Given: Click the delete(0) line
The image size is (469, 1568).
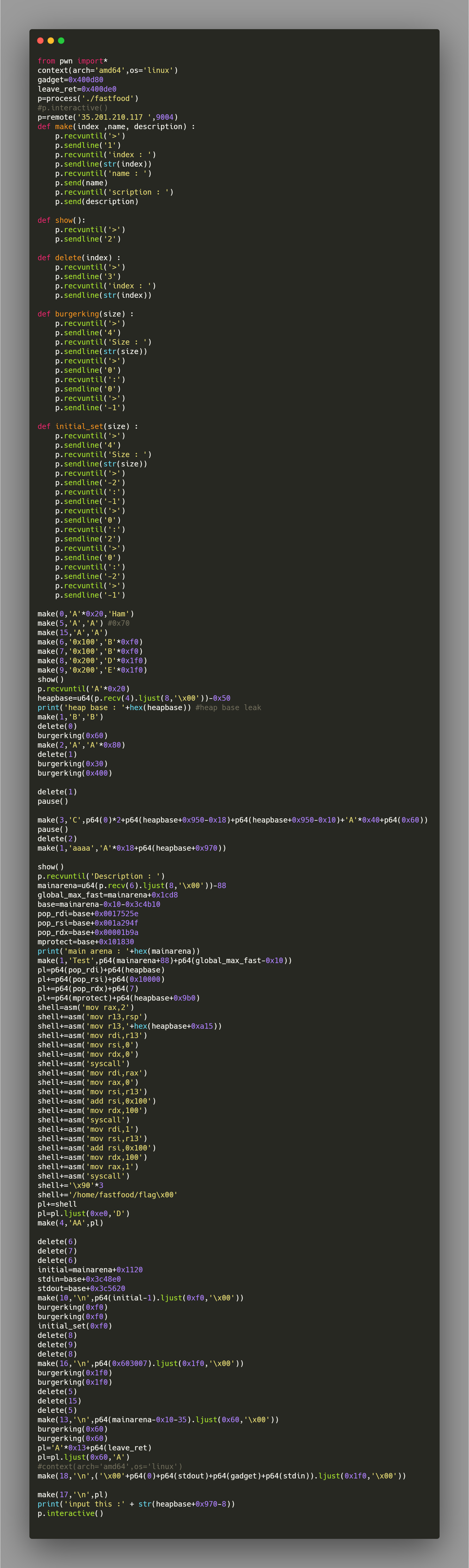Looking at the screenshot, I should tap(57, 726).
